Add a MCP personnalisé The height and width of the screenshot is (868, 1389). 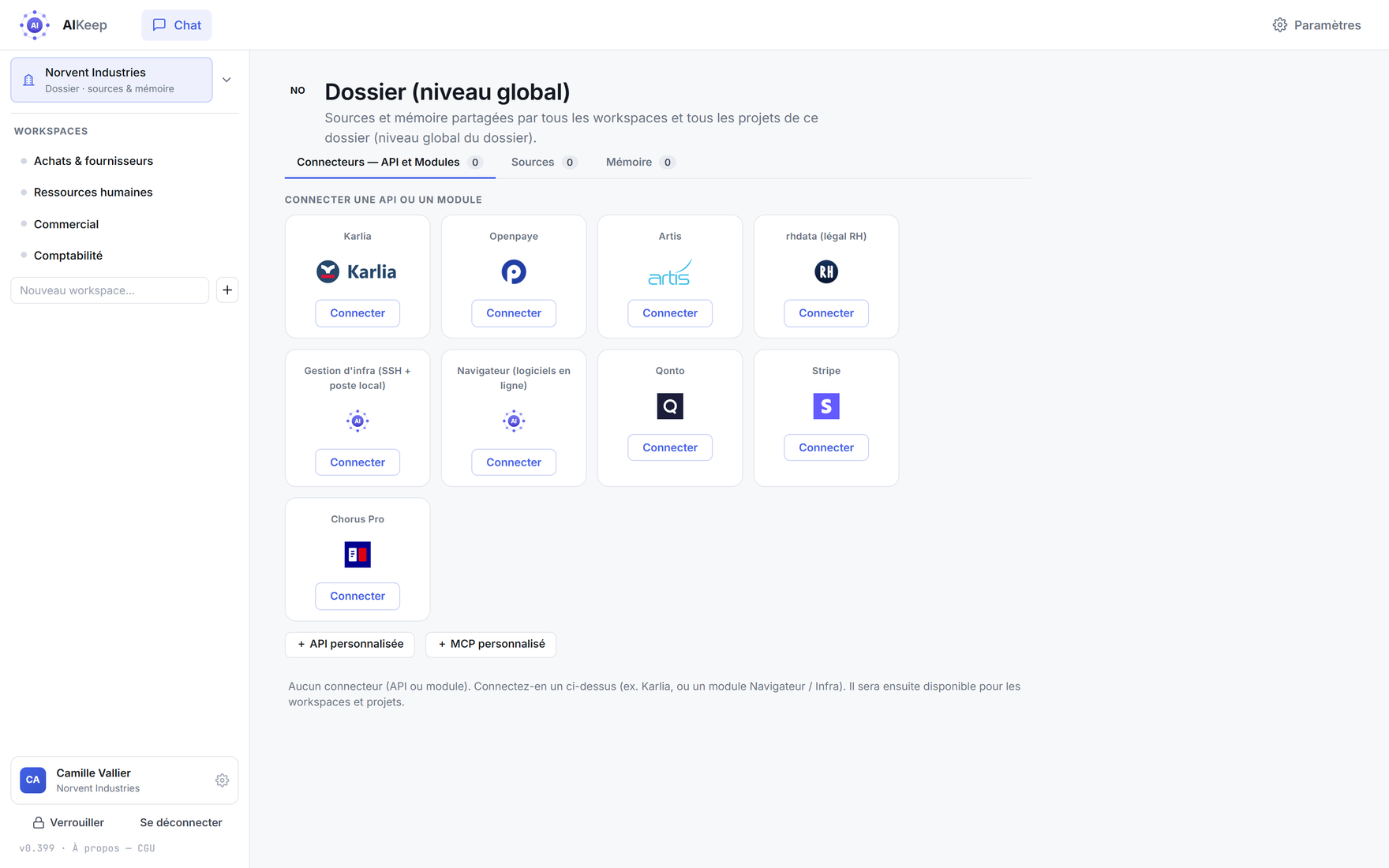(491, 644)
